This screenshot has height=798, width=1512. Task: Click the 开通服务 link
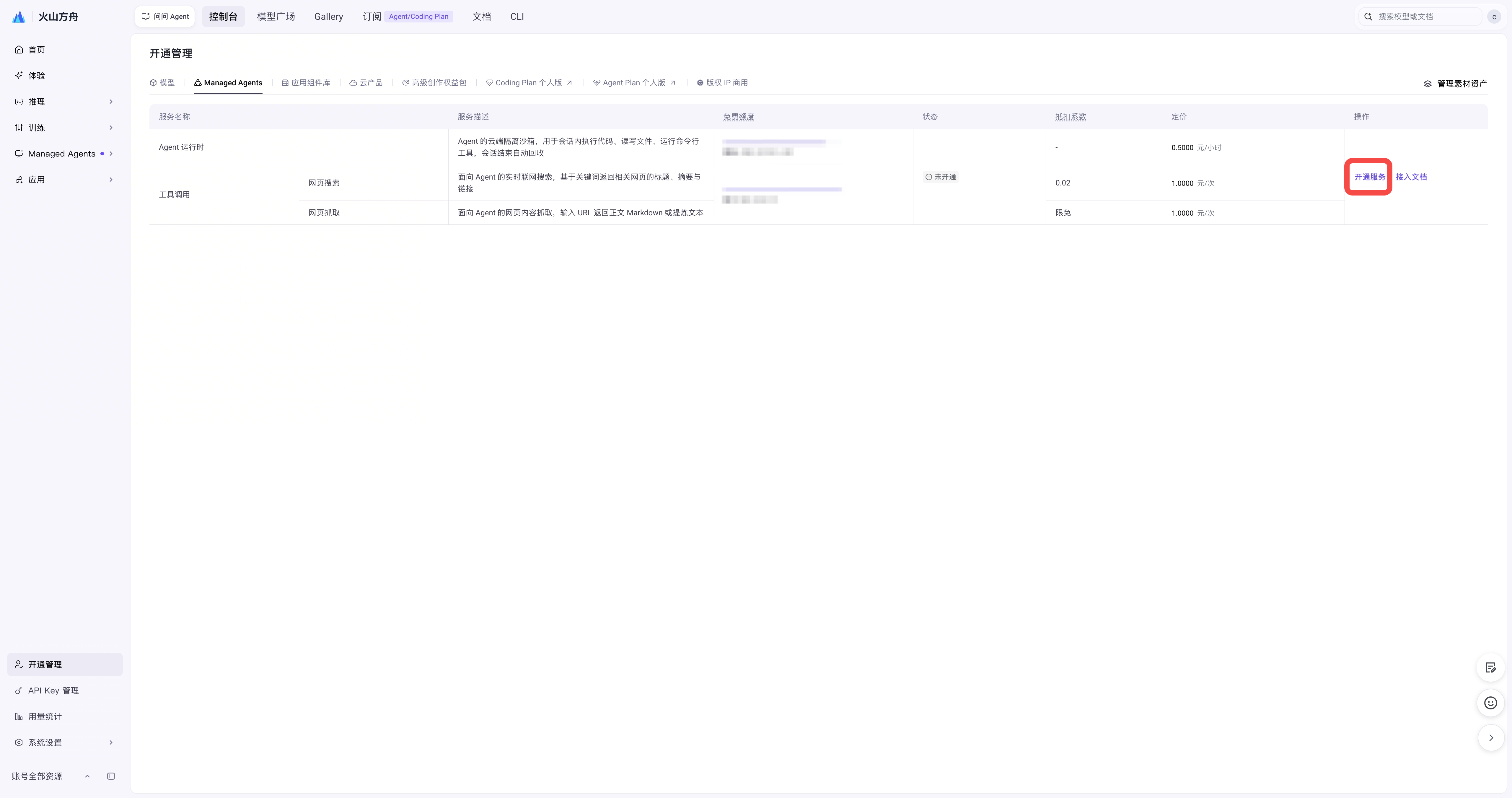(x=1369, y=177)
